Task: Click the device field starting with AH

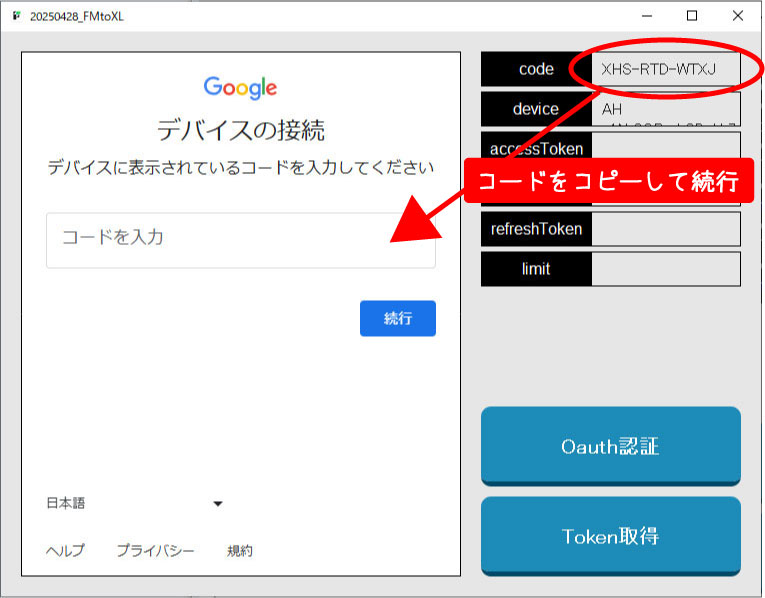Action: 666,109
